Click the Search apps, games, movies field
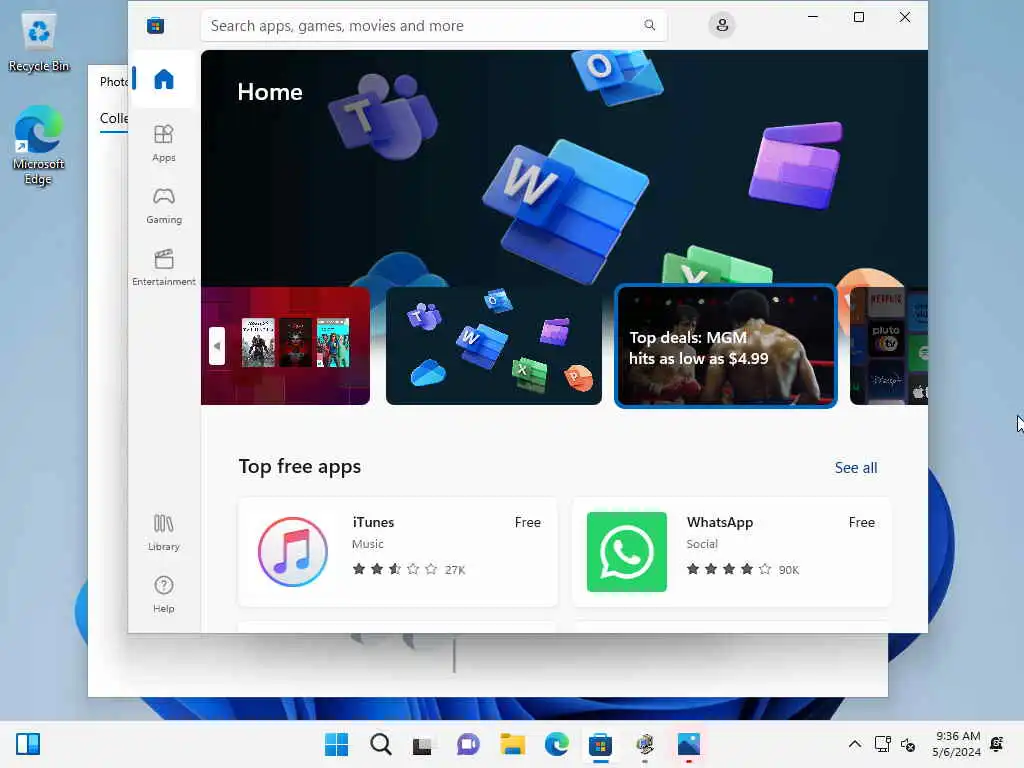The height and width of the screenshot is (768, 1024). pos(434,25)
